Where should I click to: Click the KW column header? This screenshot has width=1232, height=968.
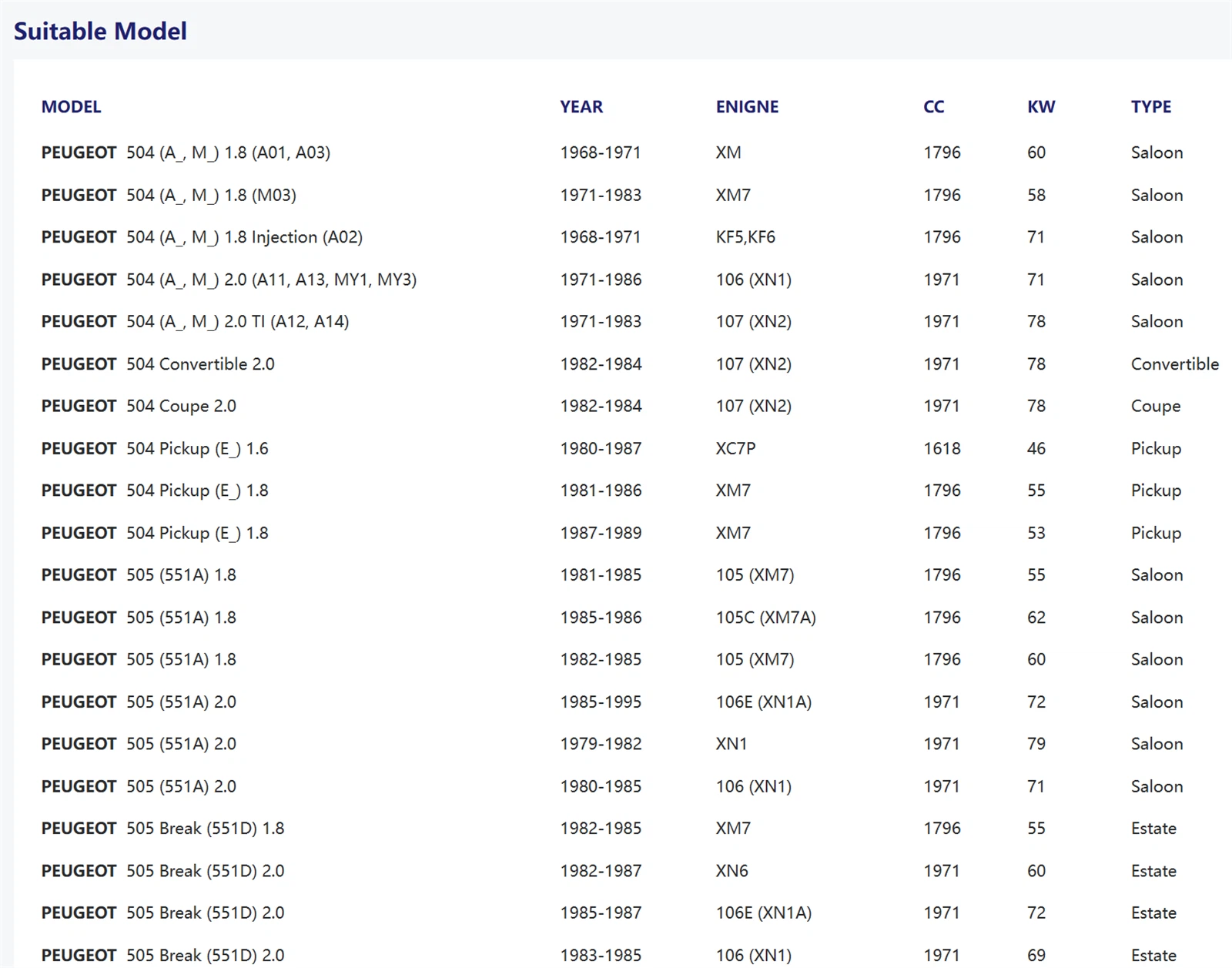pos(1041,106)
